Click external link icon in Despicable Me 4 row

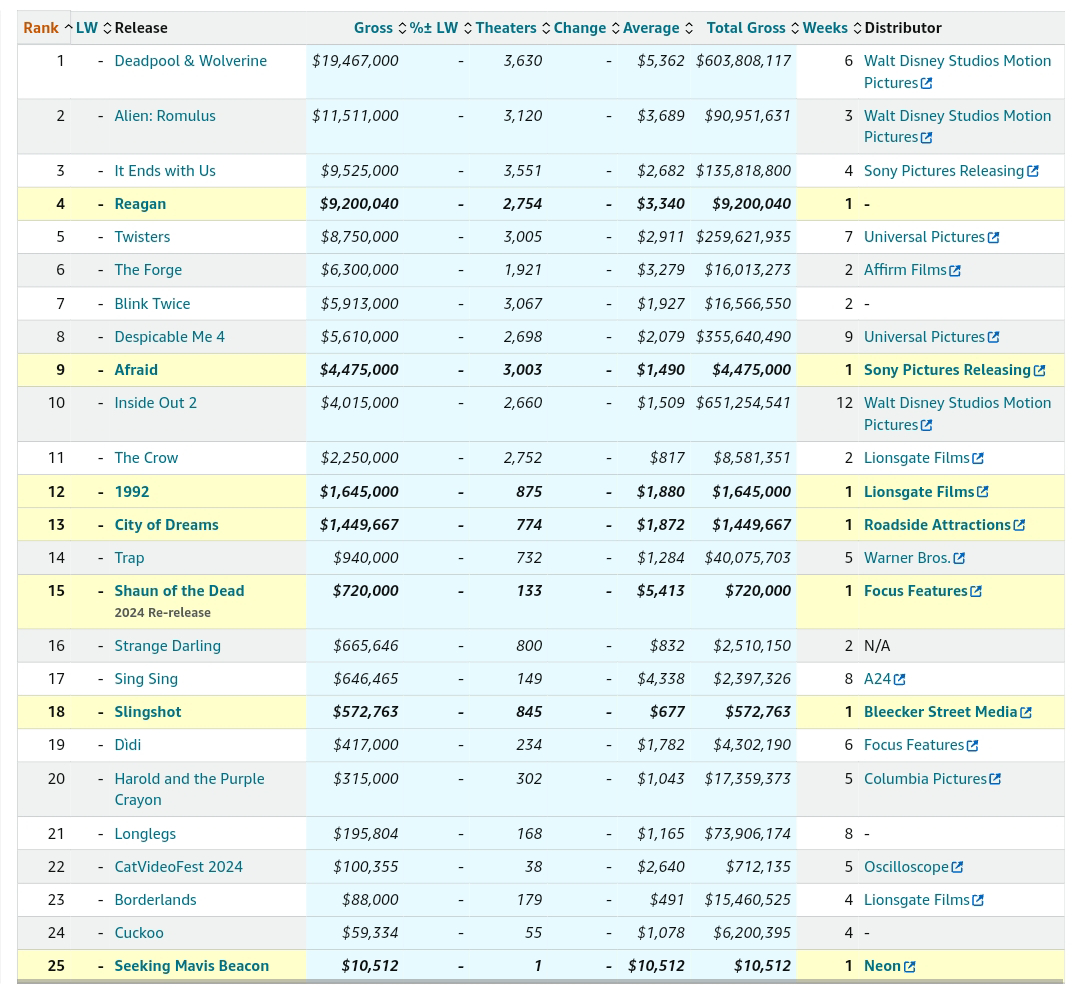click(x=993, y=337)
